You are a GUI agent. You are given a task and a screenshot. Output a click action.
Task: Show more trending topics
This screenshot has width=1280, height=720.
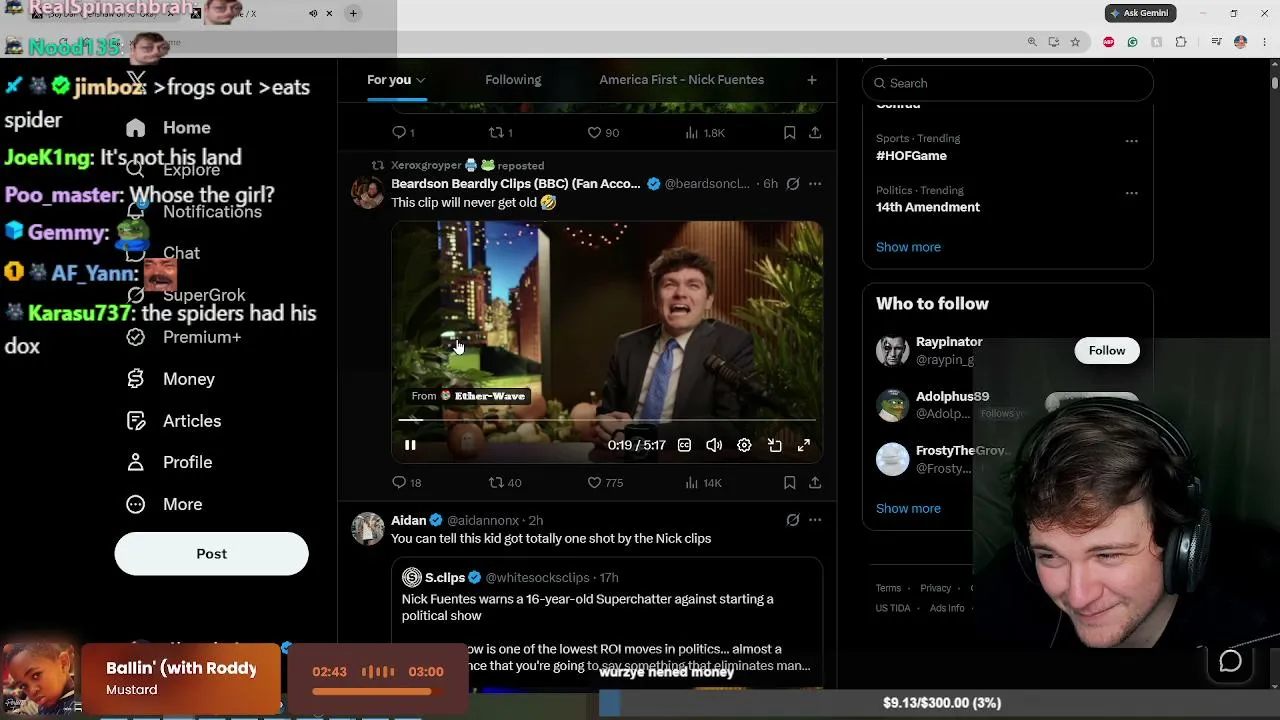click(908, 247)
